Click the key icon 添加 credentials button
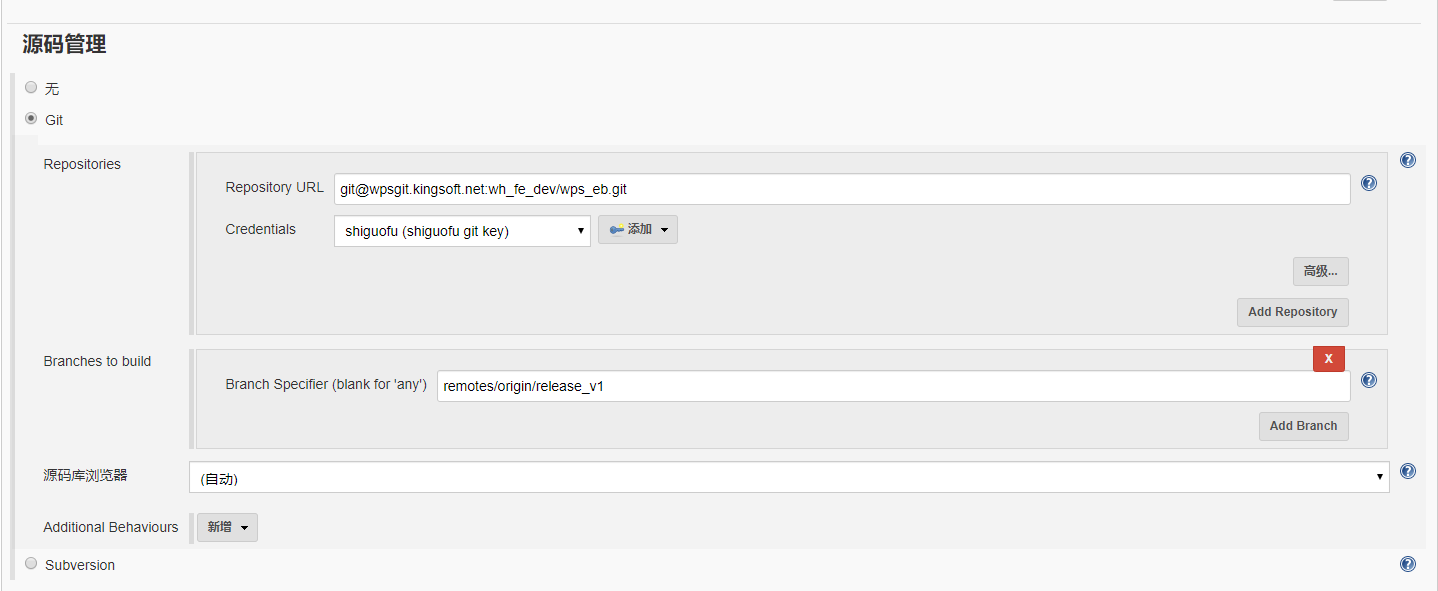This screenshot has width=1438, height=591. [x=637, y=230]
